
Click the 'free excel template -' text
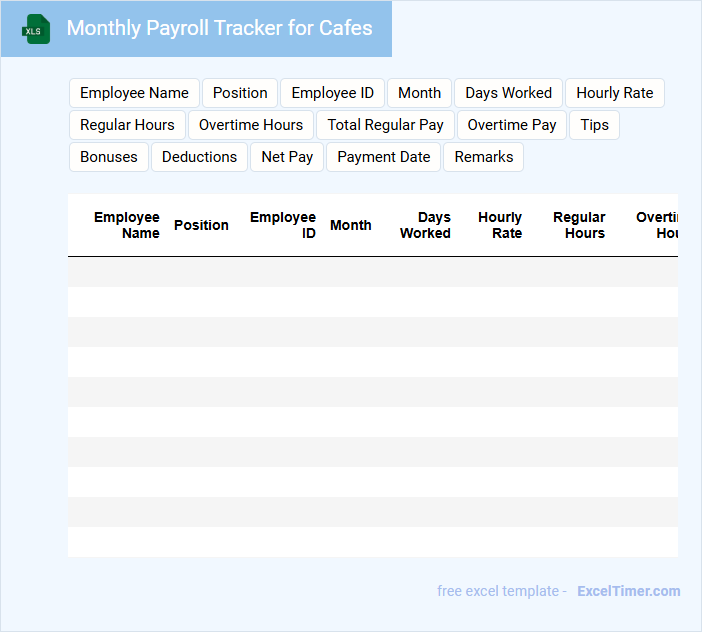coord(502,591)
